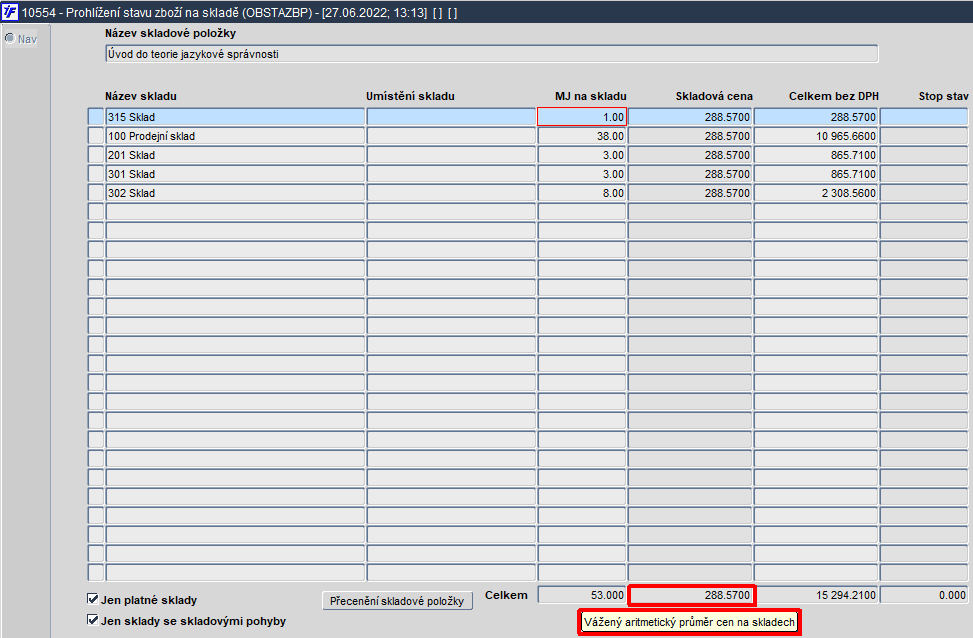
Task: Toggle the Jen platné sklady checkbox
Action: (x=93, y=599)
